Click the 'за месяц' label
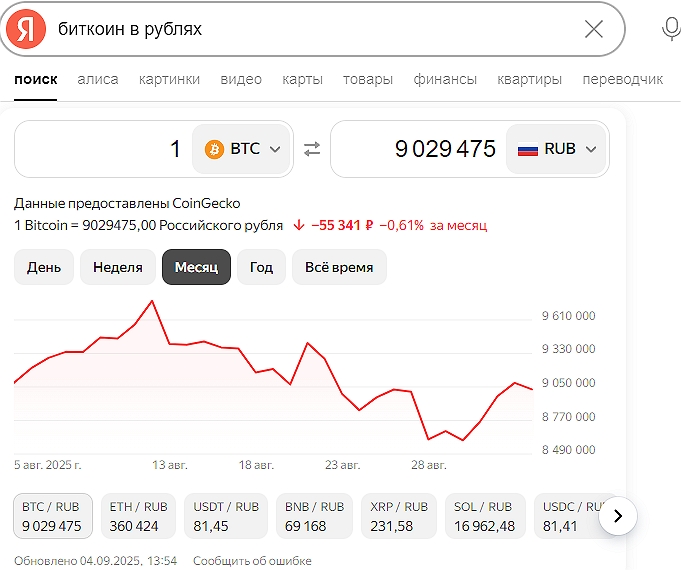The height and width of the screenshot is (570, 681). coord(459,225)
